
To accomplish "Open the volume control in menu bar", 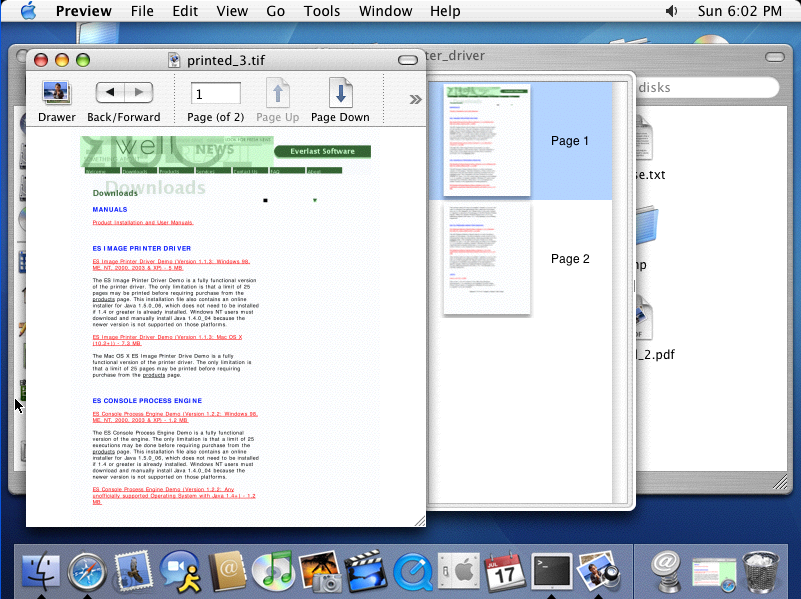I will click(x=670, y=11).
